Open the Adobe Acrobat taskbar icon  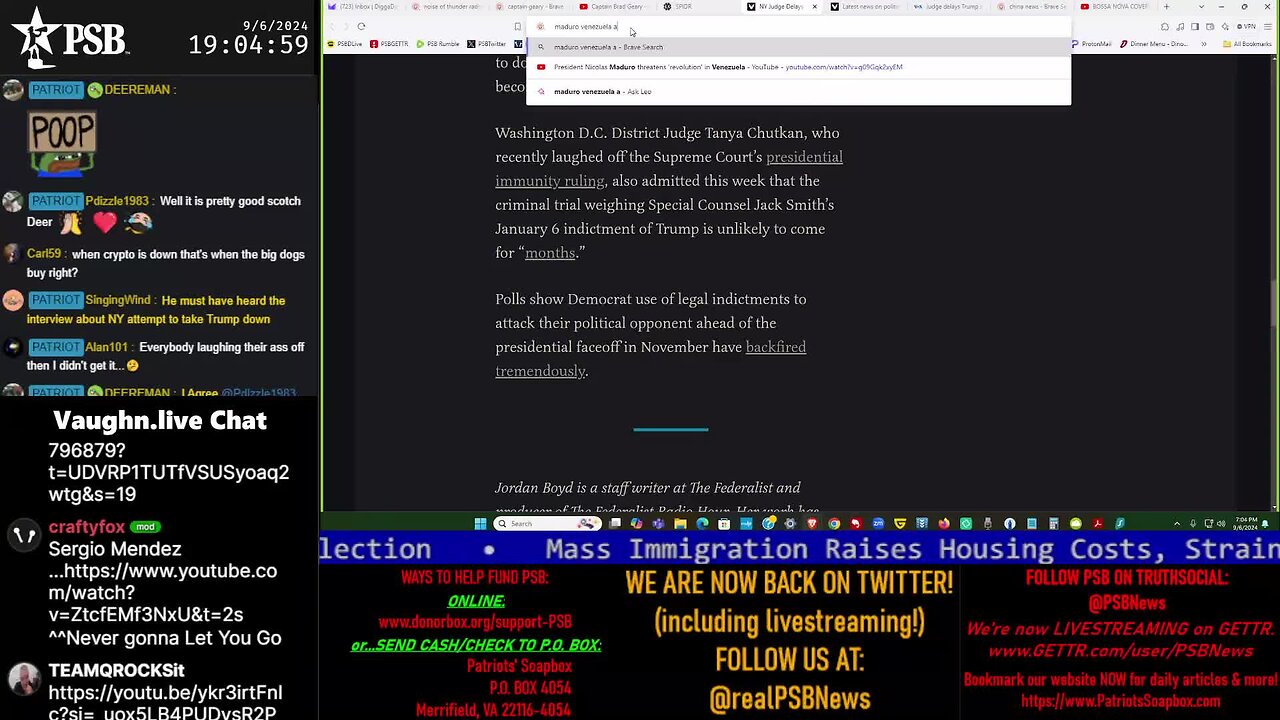1098,524
